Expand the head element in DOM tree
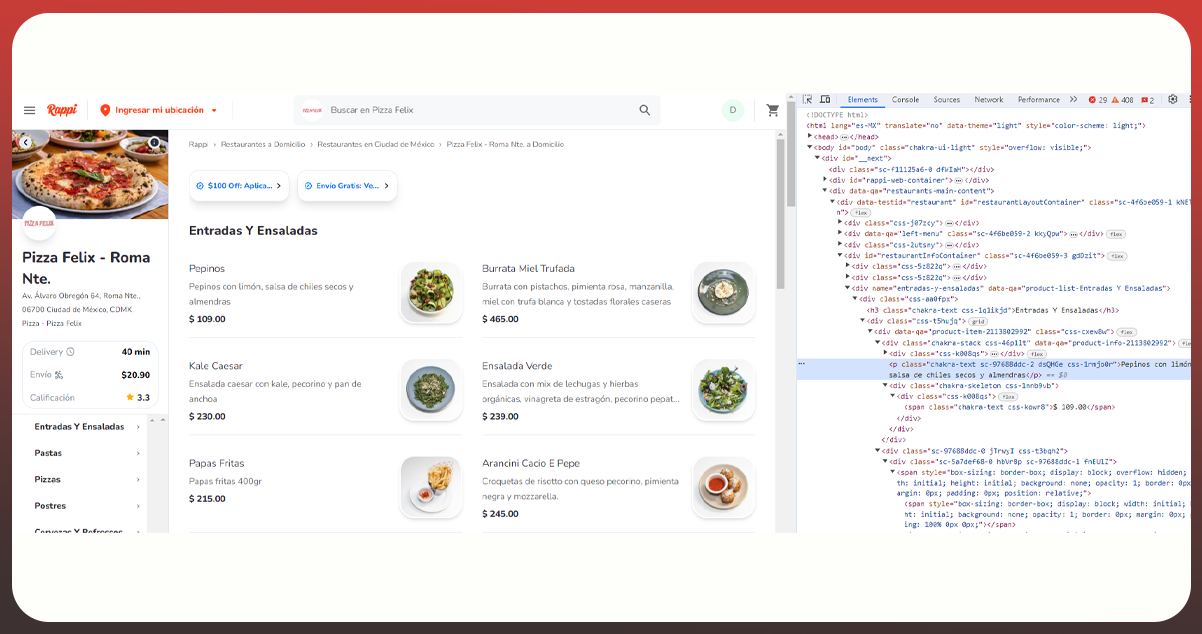 812,137
